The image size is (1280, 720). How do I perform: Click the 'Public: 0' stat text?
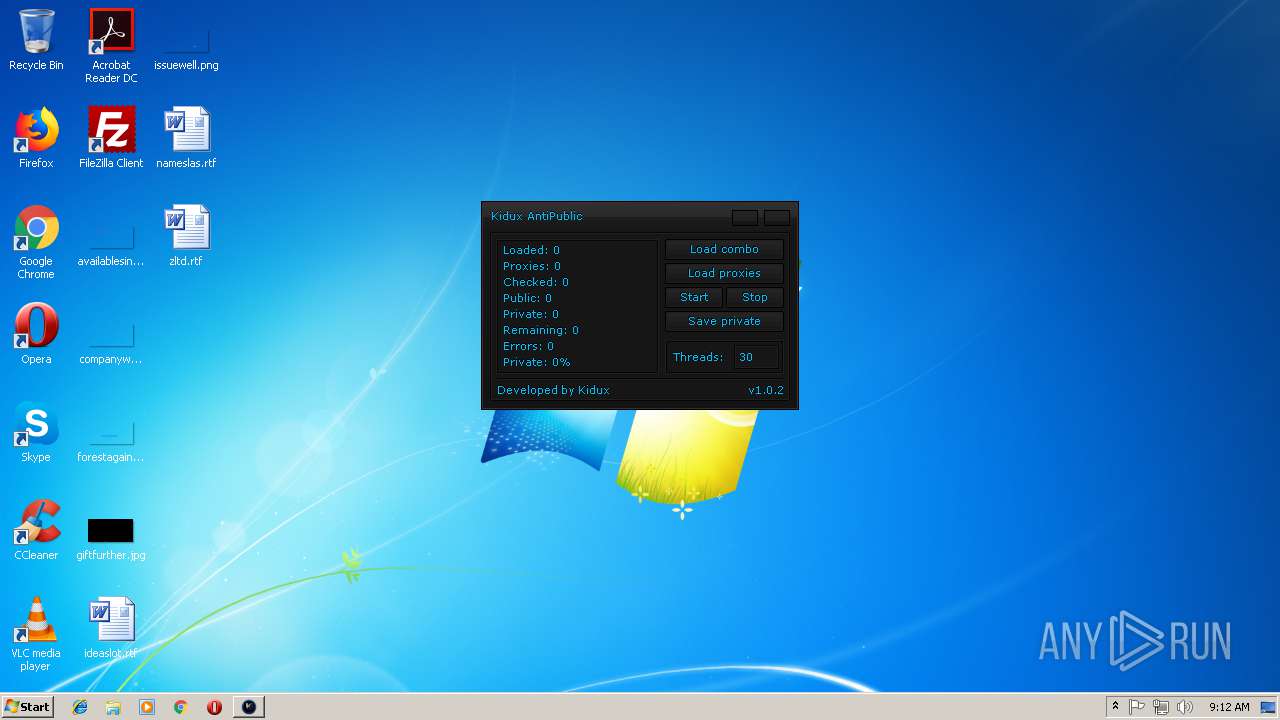[x=527, y=298]
